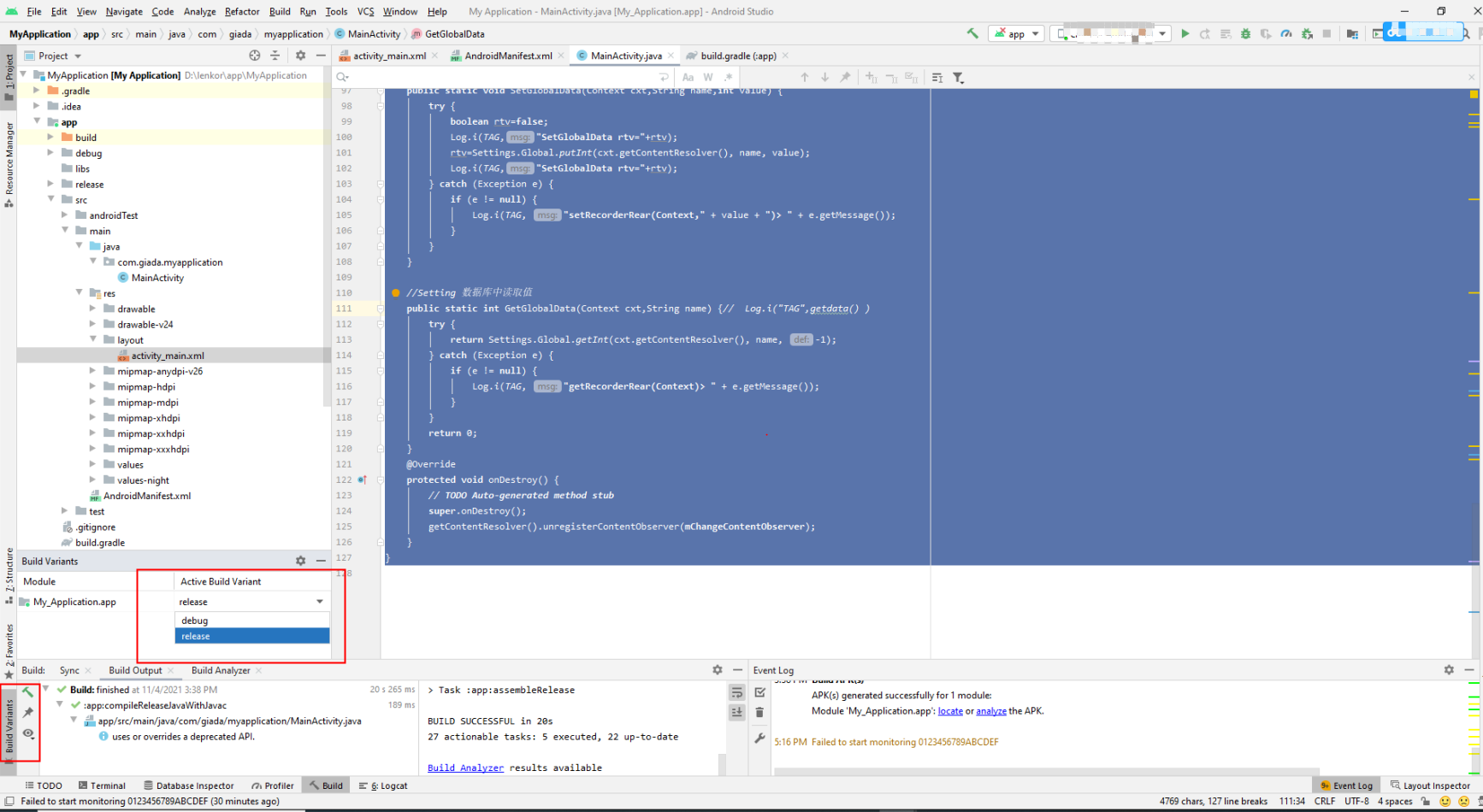Close the search bar with X
Viewport: 1483px width, 812px height.
click(x=1471, y=77)
